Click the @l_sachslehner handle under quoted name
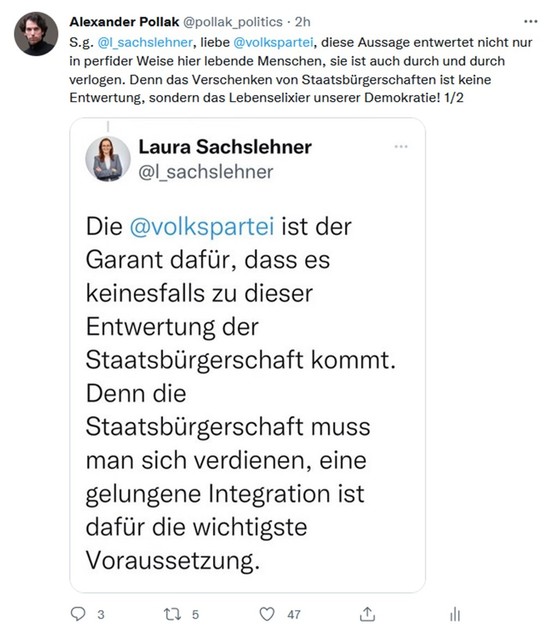The image size is (550, 637). point(206,172)
